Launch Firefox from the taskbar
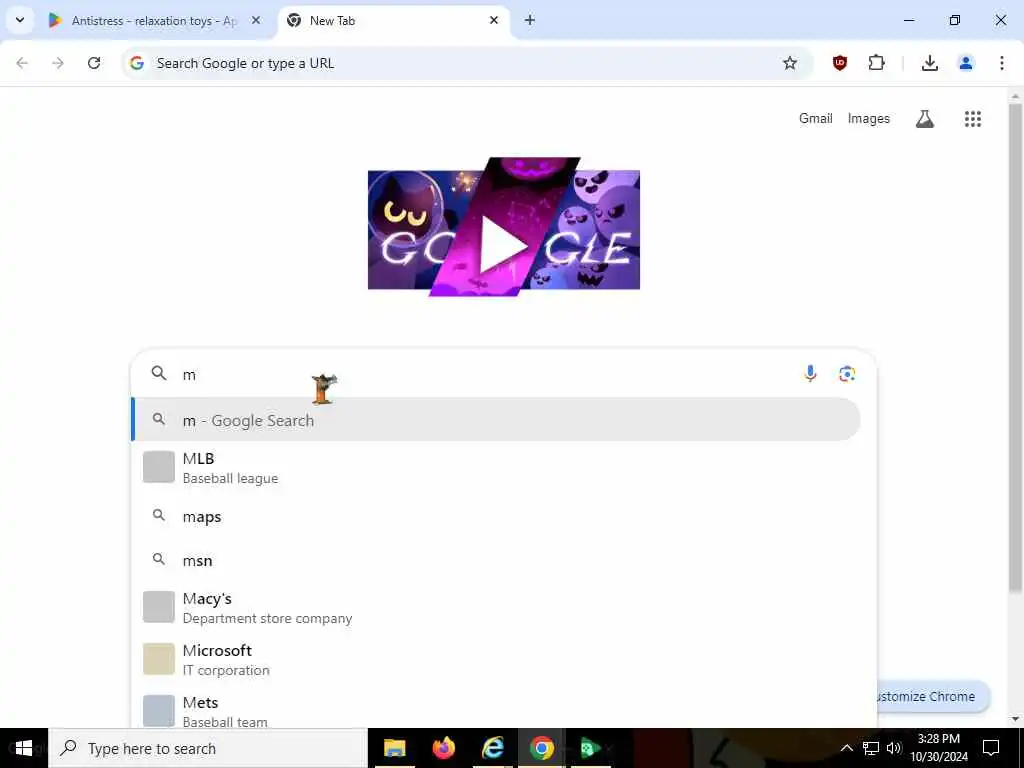The width and height of the screenshot is (1024, 768). click(x=443, y=748)
